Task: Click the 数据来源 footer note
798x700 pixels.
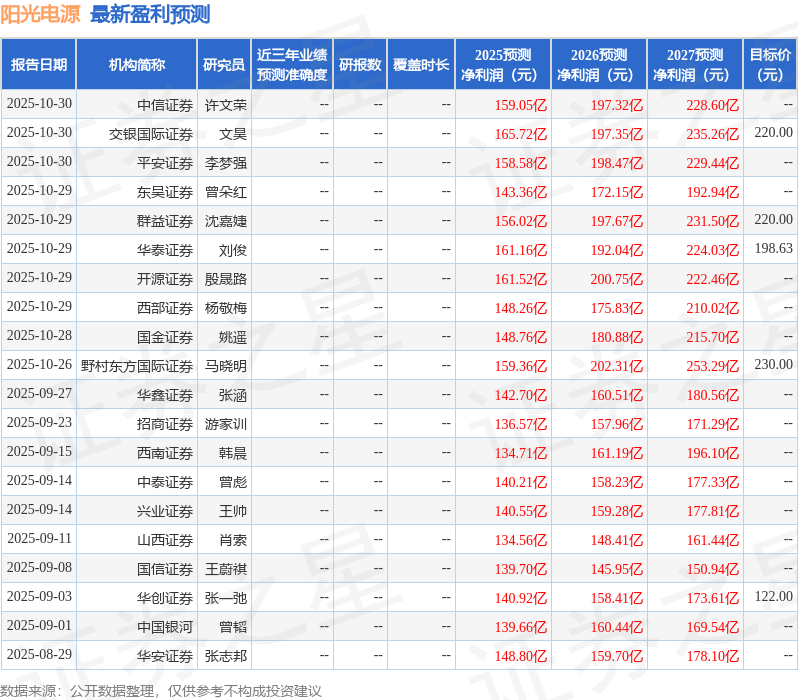Action: pyautogui.click(x=161, y=691)
